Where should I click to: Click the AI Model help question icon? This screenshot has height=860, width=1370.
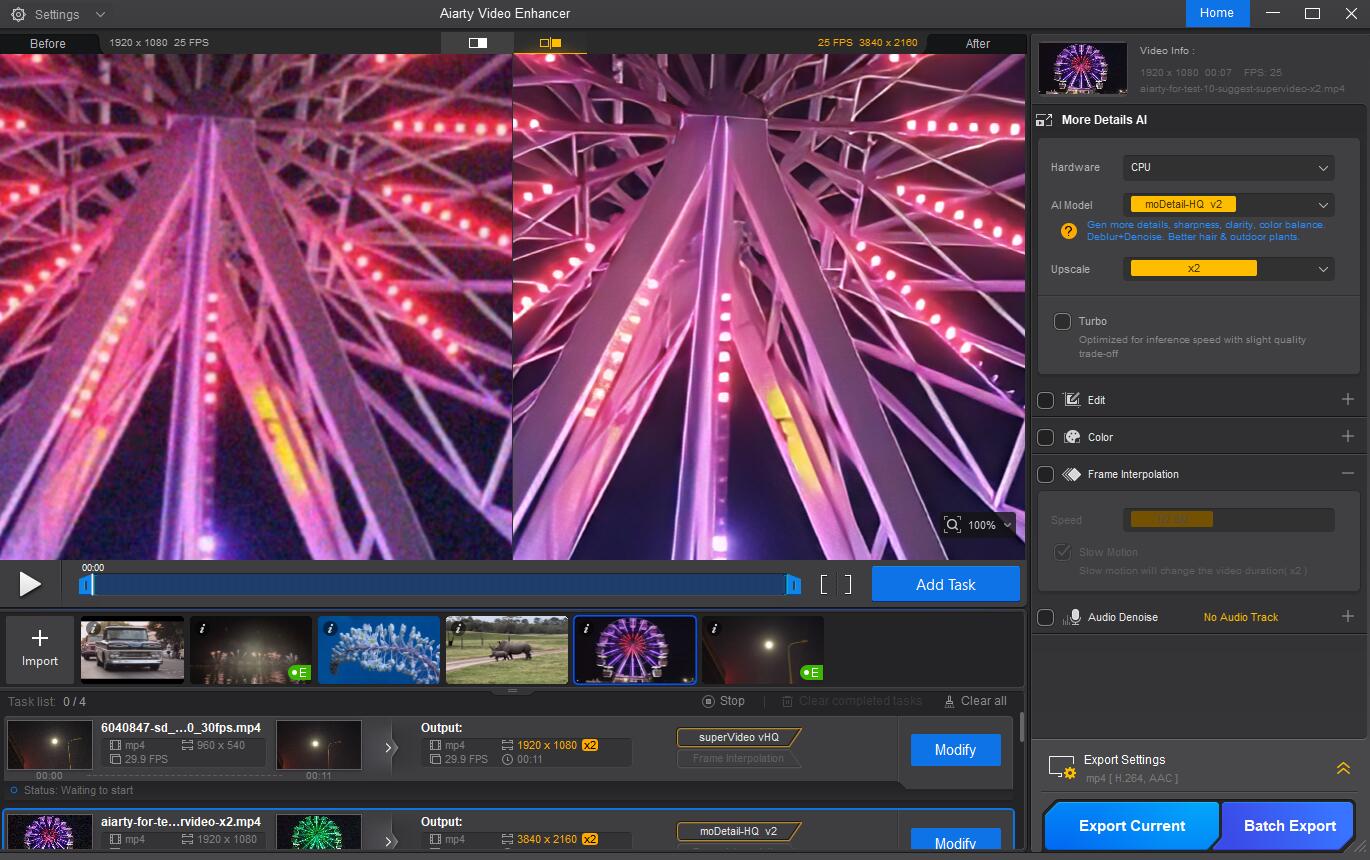(x=1068, y=231)
